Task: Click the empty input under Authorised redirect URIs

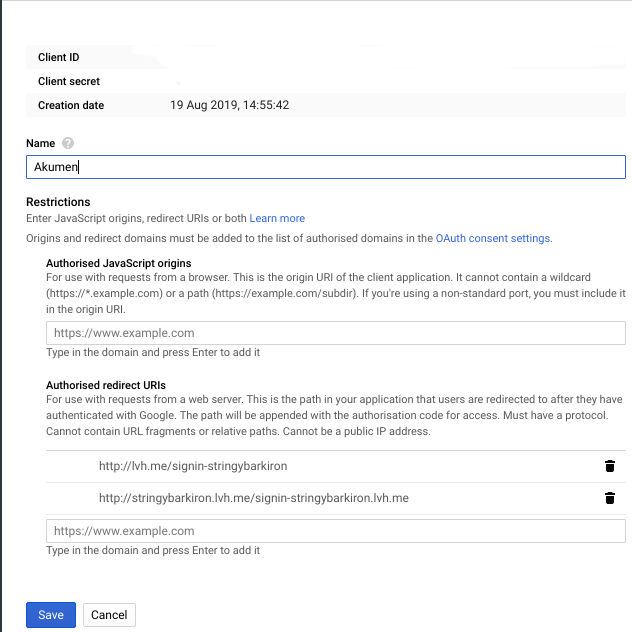Action: click(336, 531)
